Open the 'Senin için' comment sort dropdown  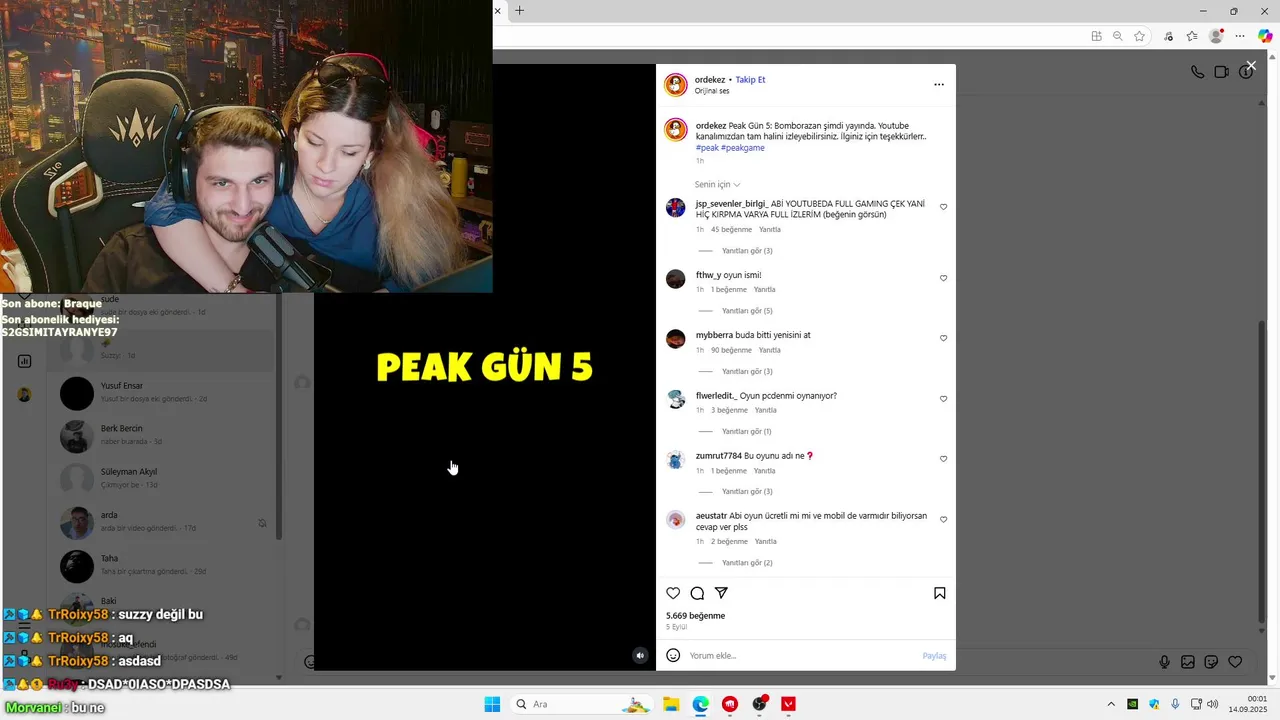(718, 185)
